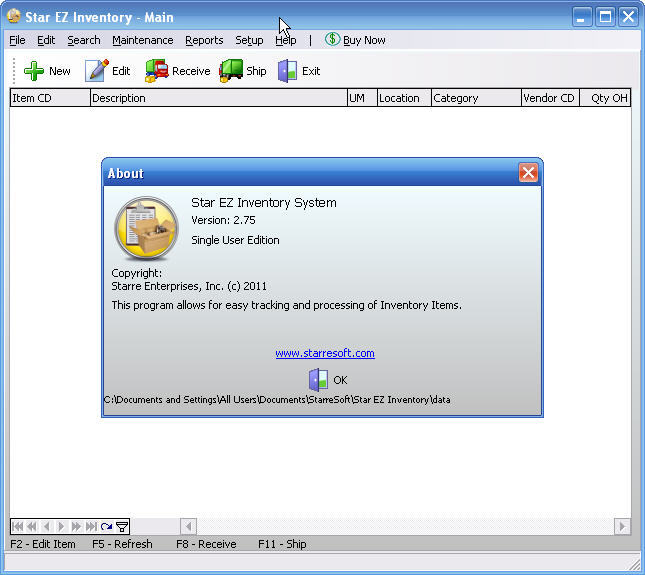
Task: Jump back several records in navigator
Action: tap(32, 526)
